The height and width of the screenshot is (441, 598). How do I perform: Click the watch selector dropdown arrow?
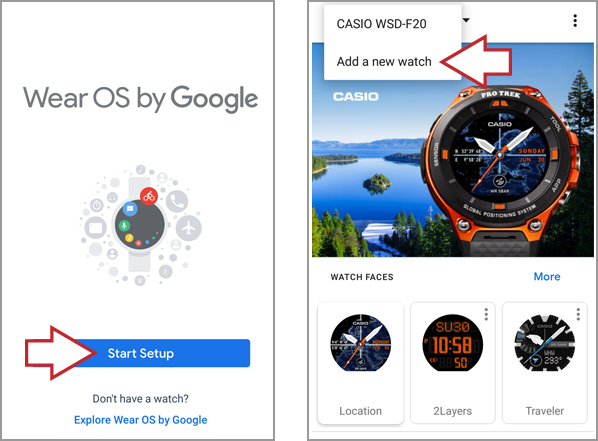pos(466,20)
